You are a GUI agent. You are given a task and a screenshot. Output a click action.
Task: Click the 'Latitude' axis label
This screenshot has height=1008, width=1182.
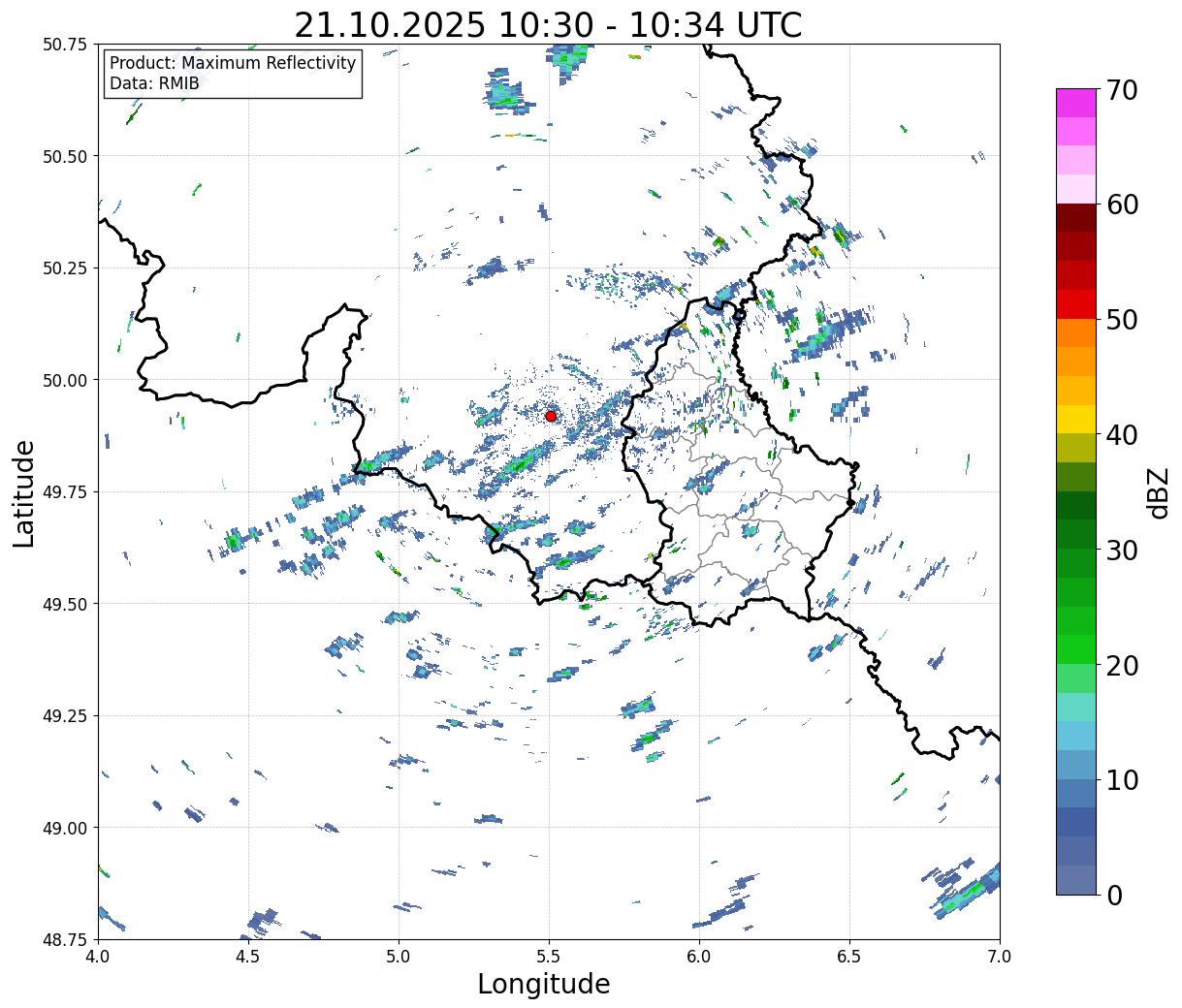pos(24,492)
